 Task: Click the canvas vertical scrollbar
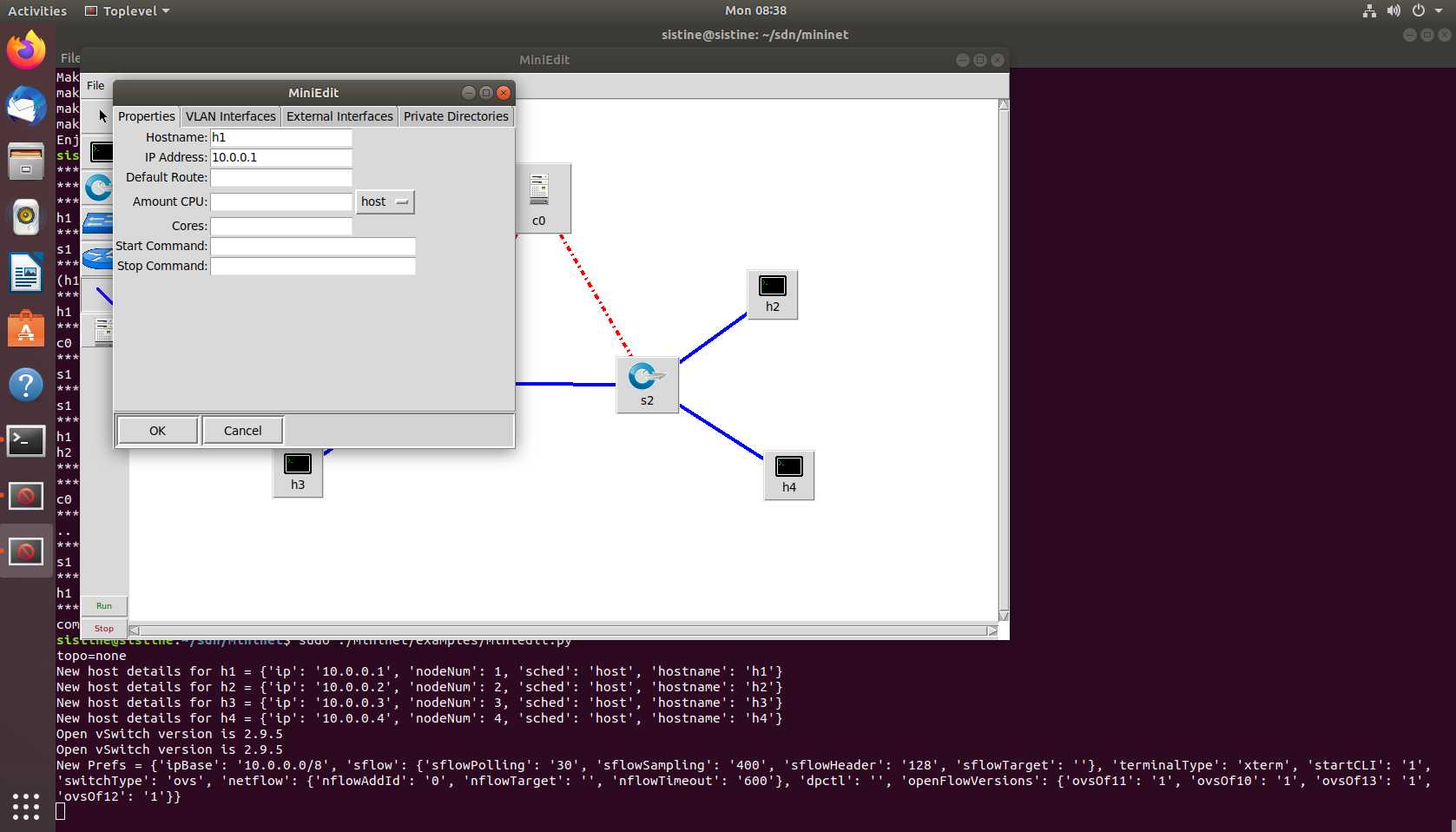(x=1004, y=360)
